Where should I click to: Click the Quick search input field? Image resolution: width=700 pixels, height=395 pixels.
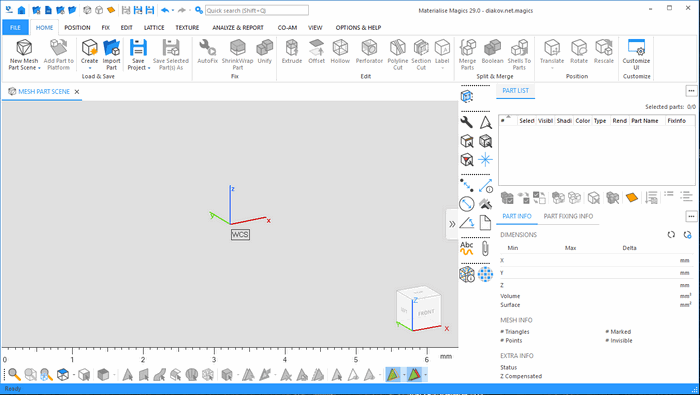coord(257,10)
